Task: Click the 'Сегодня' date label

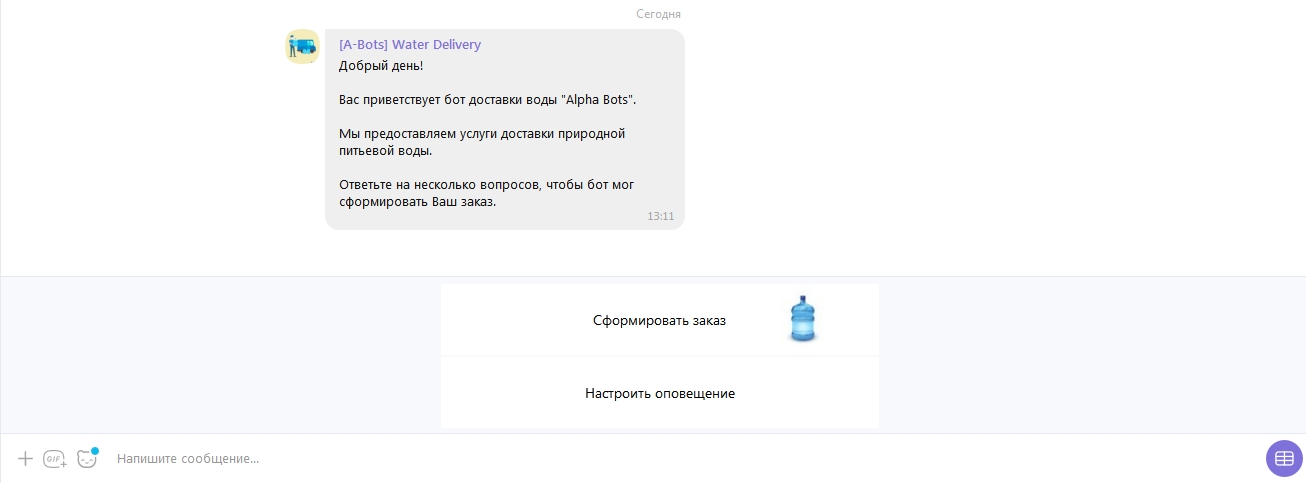Action: [x=659, y=14]
